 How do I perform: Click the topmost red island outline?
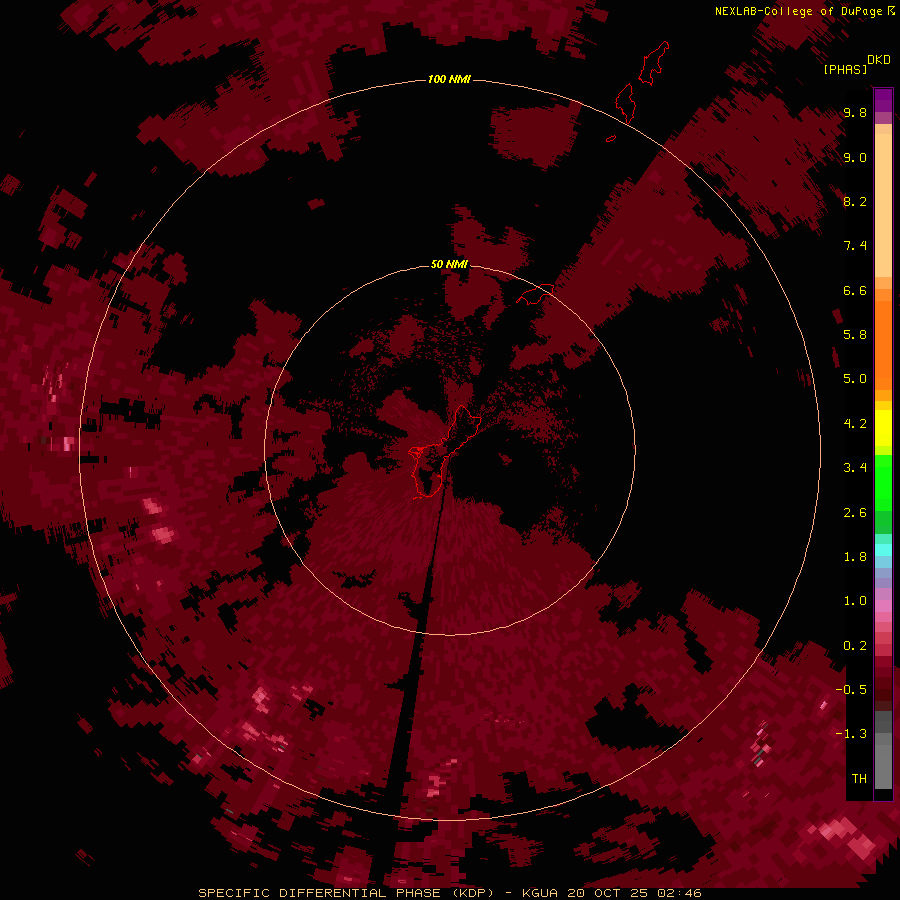655,63
